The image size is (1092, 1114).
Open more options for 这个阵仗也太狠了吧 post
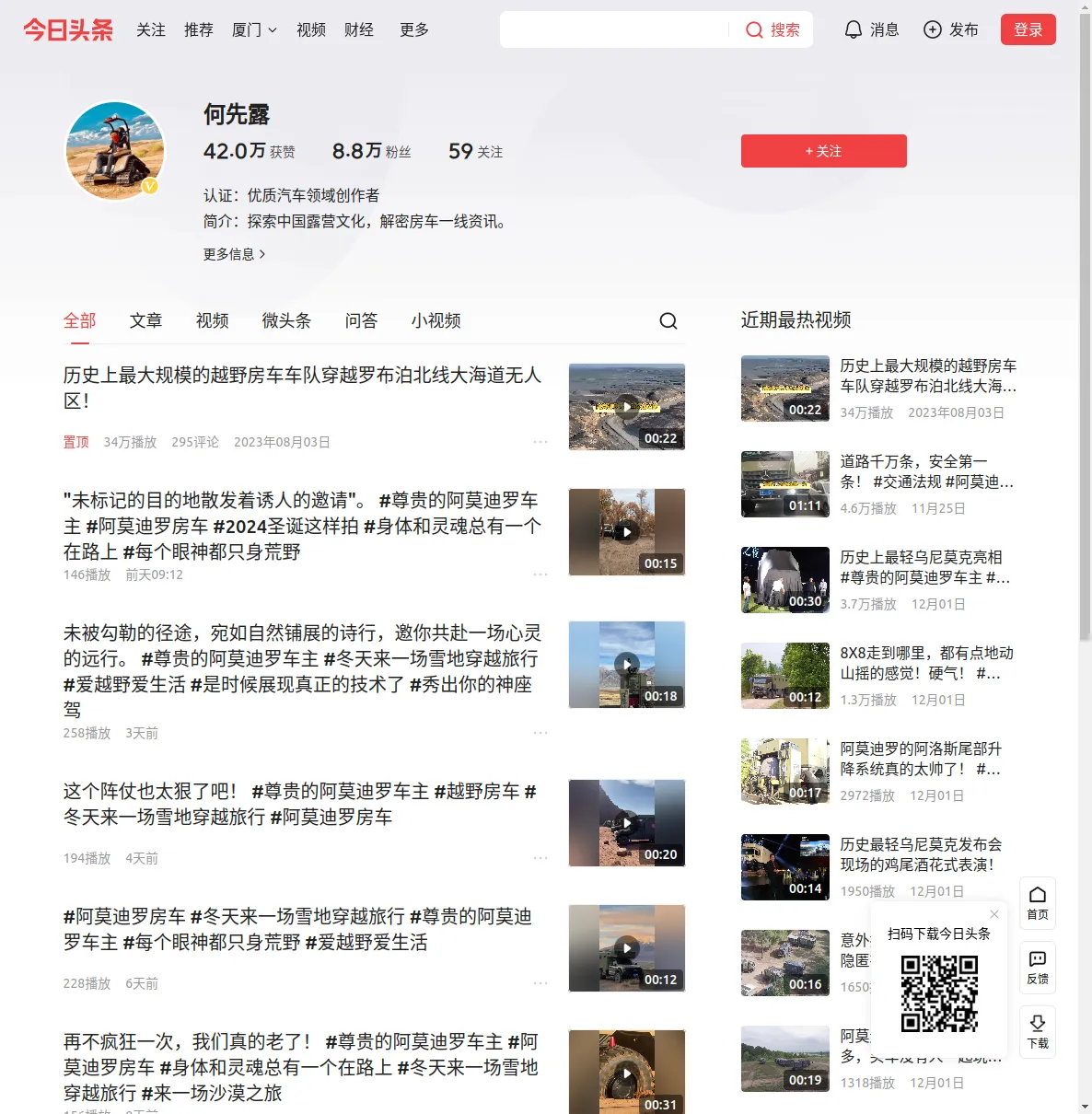[540, 858]
